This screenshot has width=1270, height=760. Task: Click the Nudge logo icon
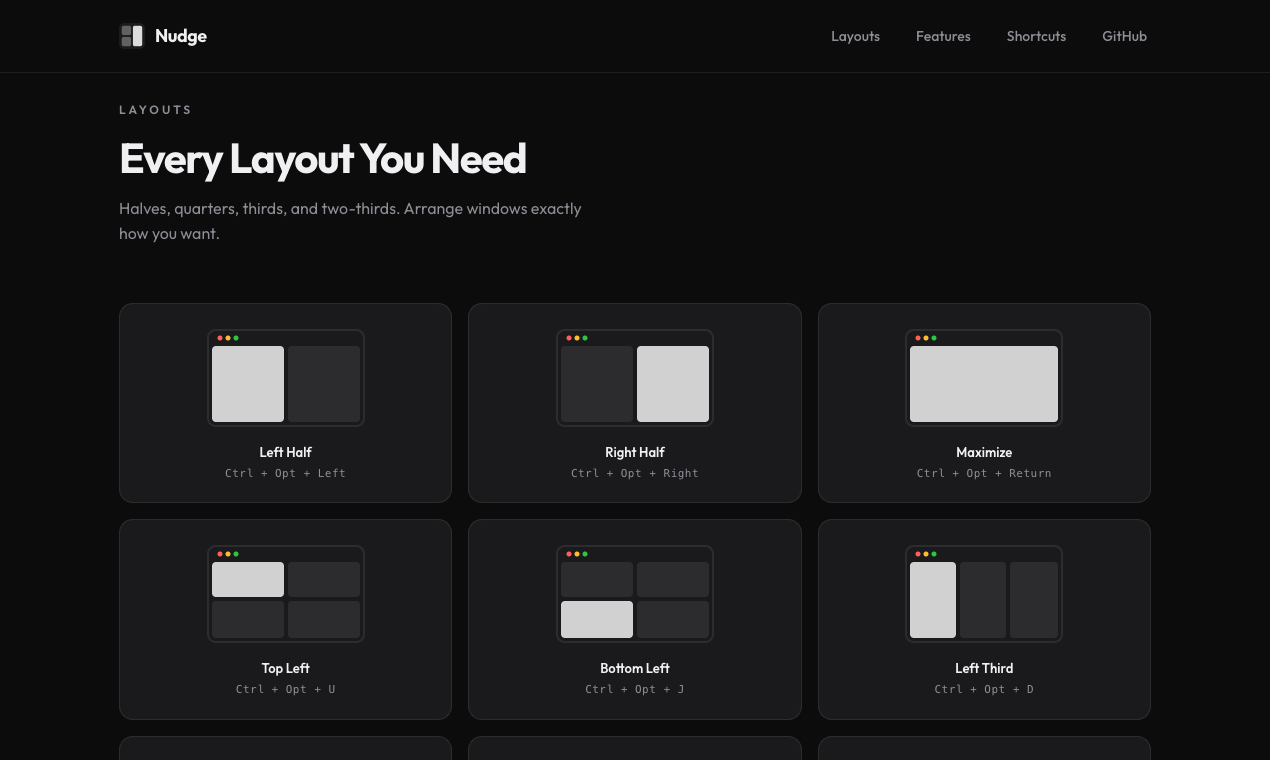[132, 36]
